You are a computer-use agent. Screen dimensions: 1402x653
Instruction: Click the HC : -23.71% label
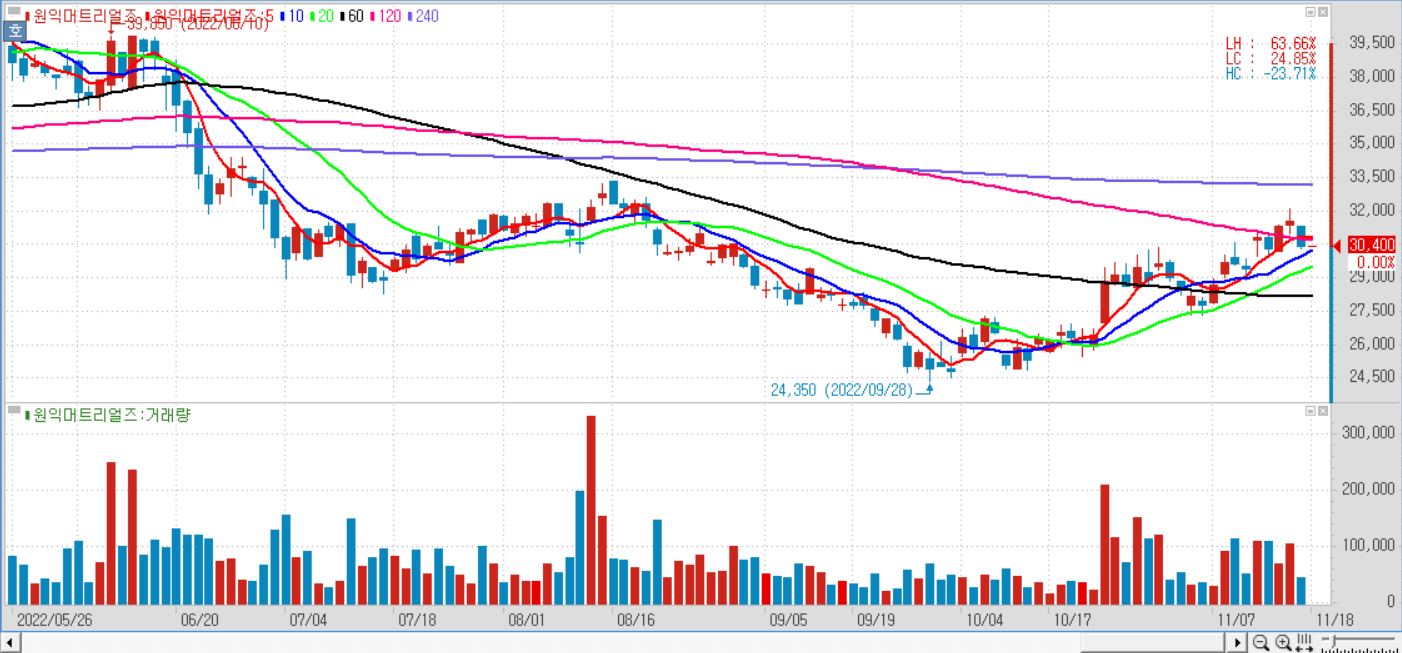pos(1270,74)
